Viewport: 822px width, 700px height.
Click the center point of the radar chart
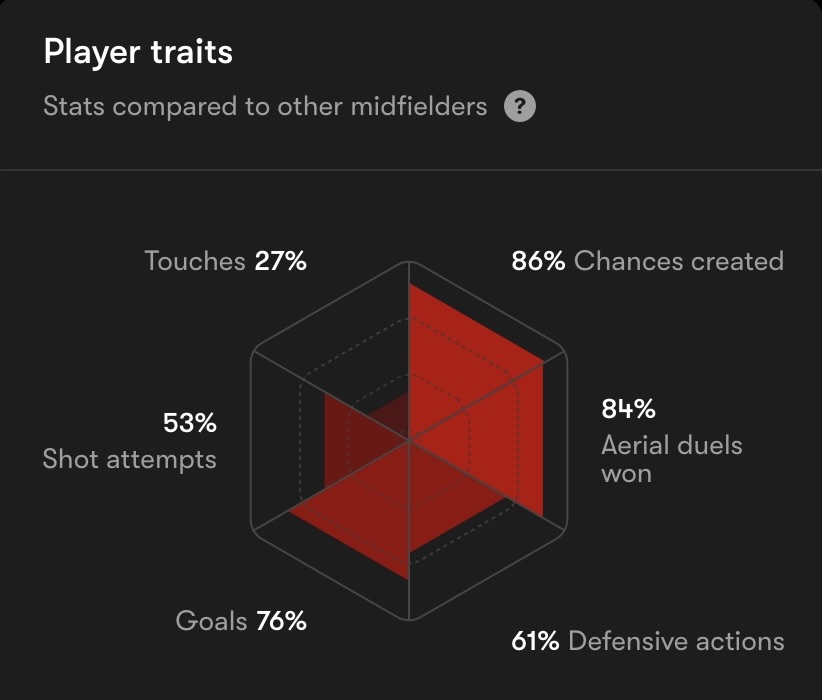coord(409,440)
